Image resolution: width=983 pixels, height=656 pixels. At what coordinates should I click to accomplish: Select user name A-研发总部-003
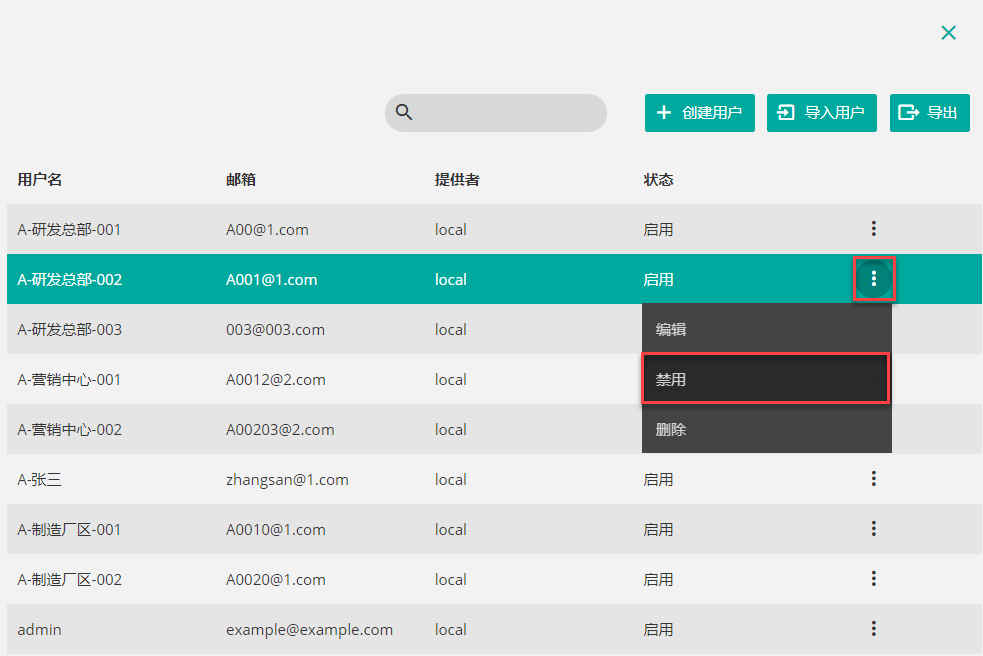pyautogui.click(x=70, y=330)
